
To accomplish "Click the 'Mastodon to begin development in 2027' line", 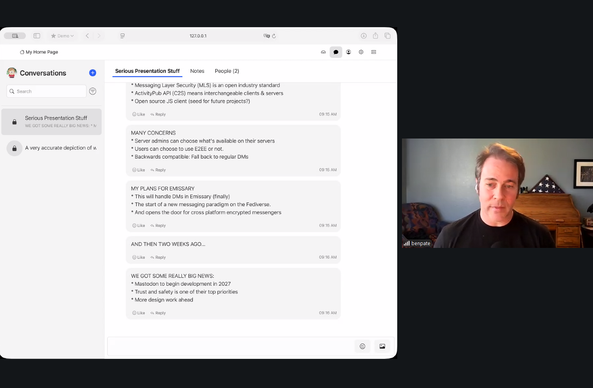I will click(181, 284).
